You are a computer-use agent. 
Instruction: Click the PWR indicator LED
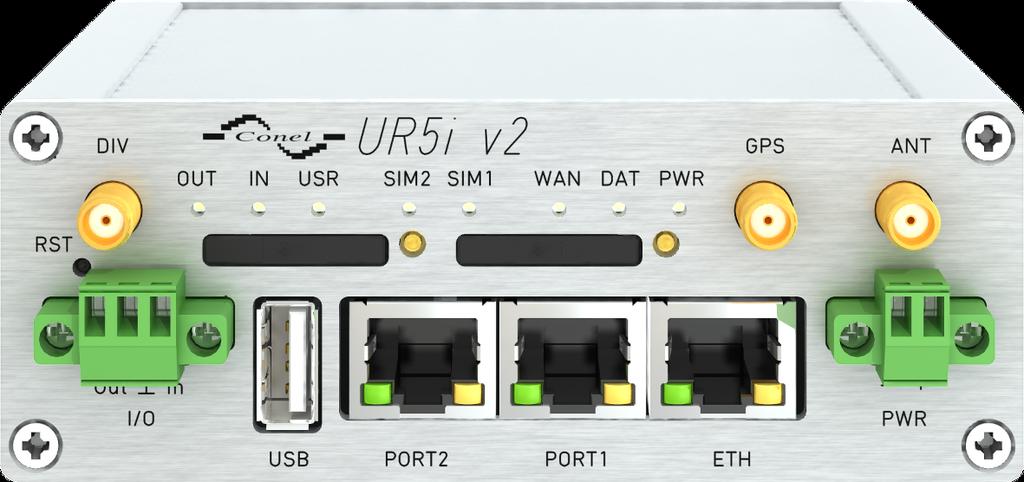point(679,209)
